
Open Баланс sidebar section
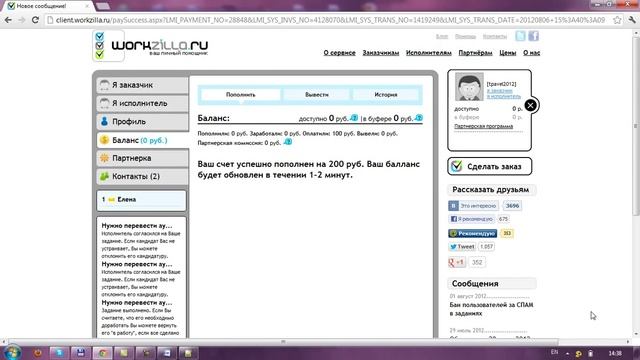142,140
